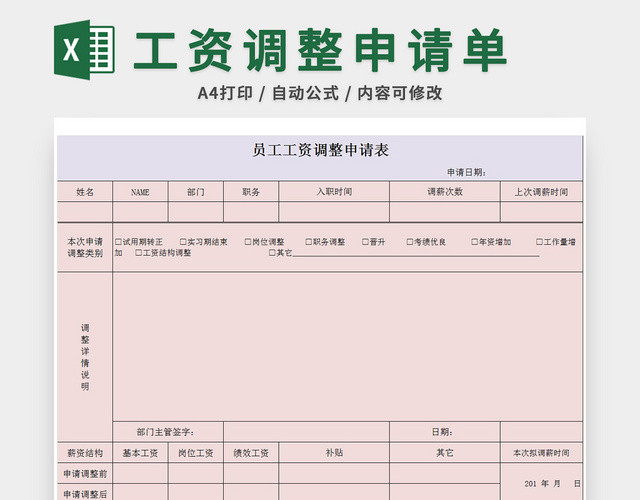Click the green Excel logo icon

tap(84, 50)
